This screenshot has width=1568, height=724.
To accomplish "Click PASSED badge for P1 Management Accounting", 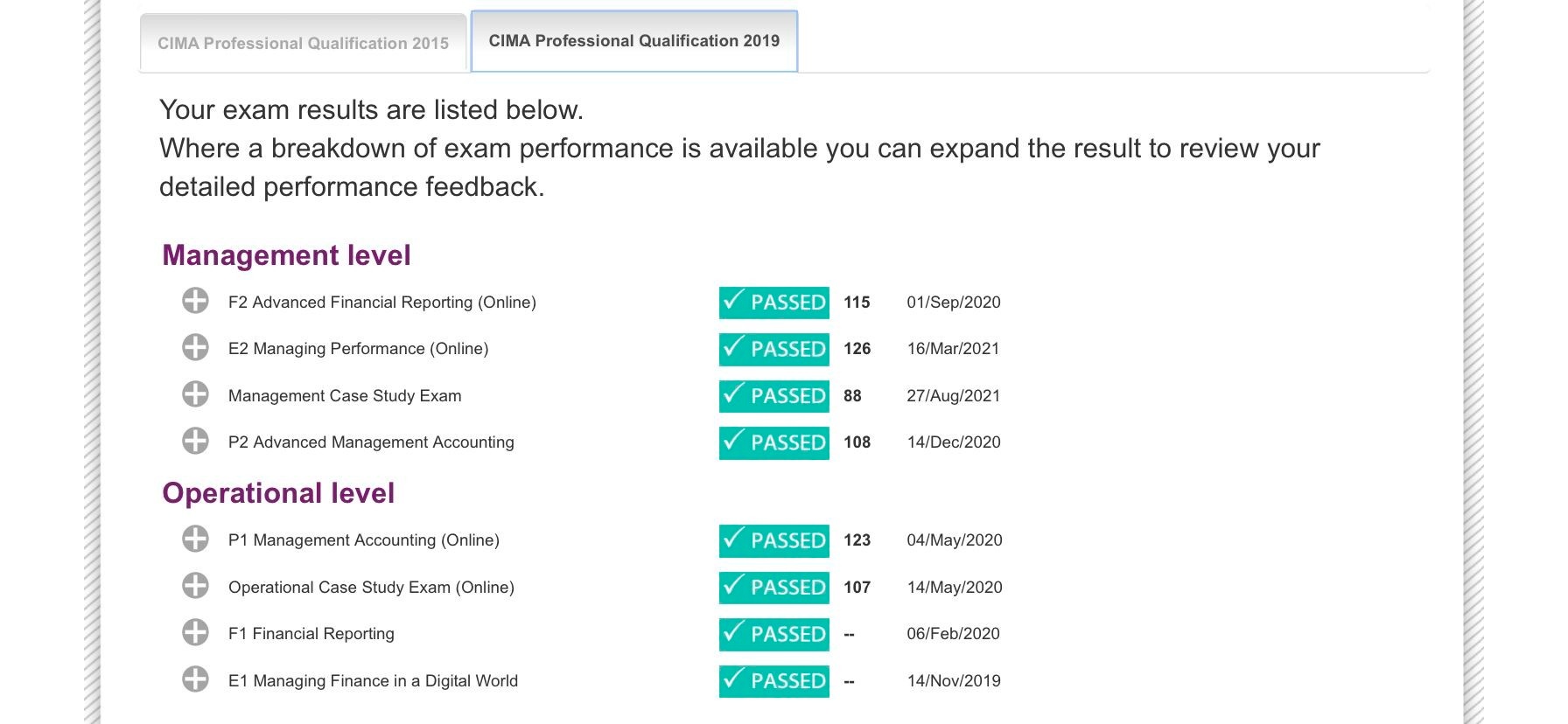I will point(773,540).
